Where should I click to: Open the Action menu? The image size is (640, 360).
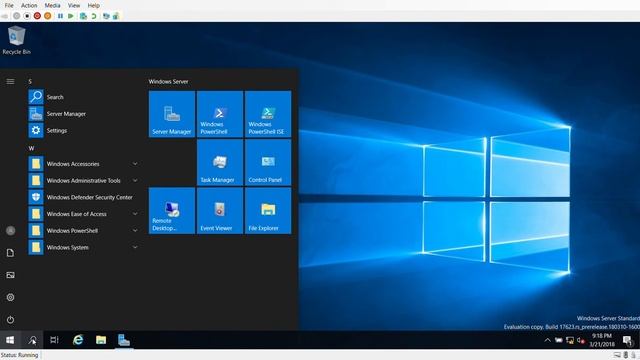point(29,5)
